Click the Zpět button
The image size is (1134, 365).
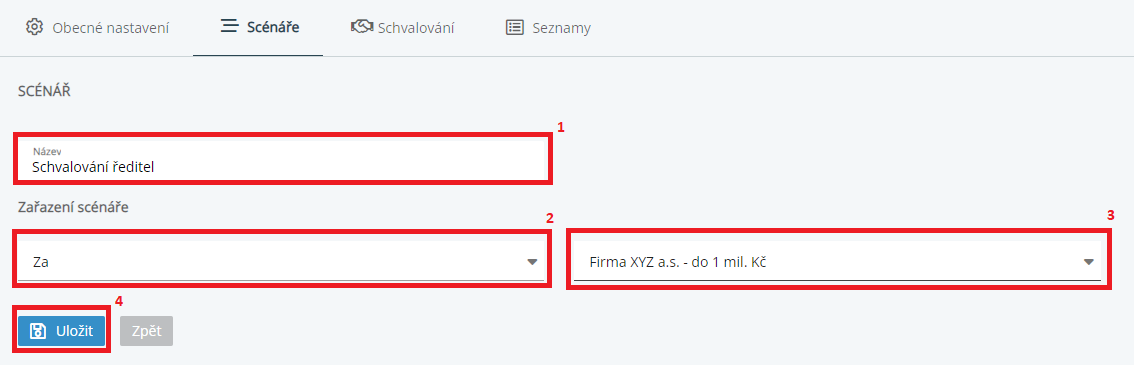(146, 331)
